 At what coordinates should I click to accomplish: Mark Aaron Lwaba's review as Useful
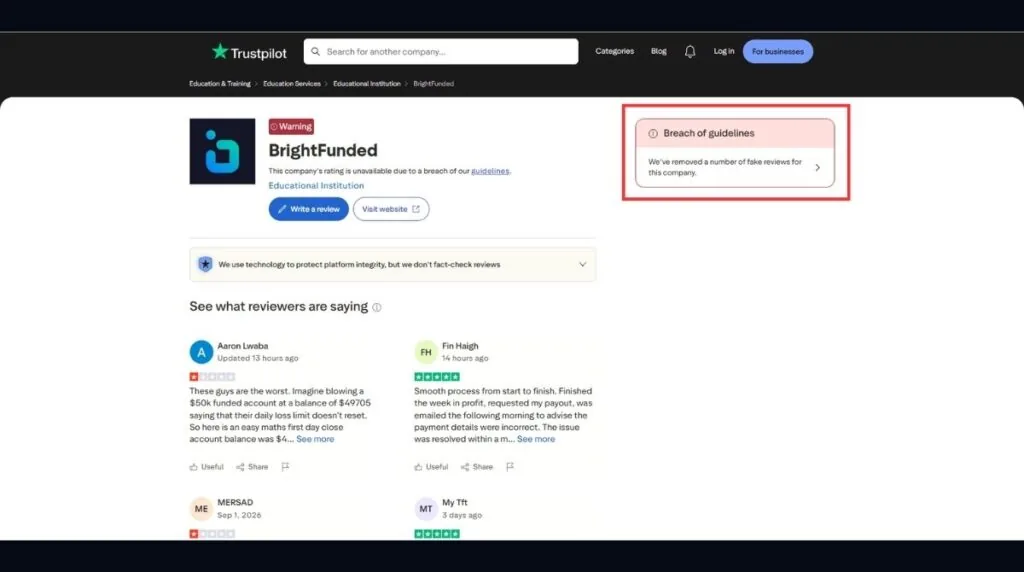[x=206, y=467]
